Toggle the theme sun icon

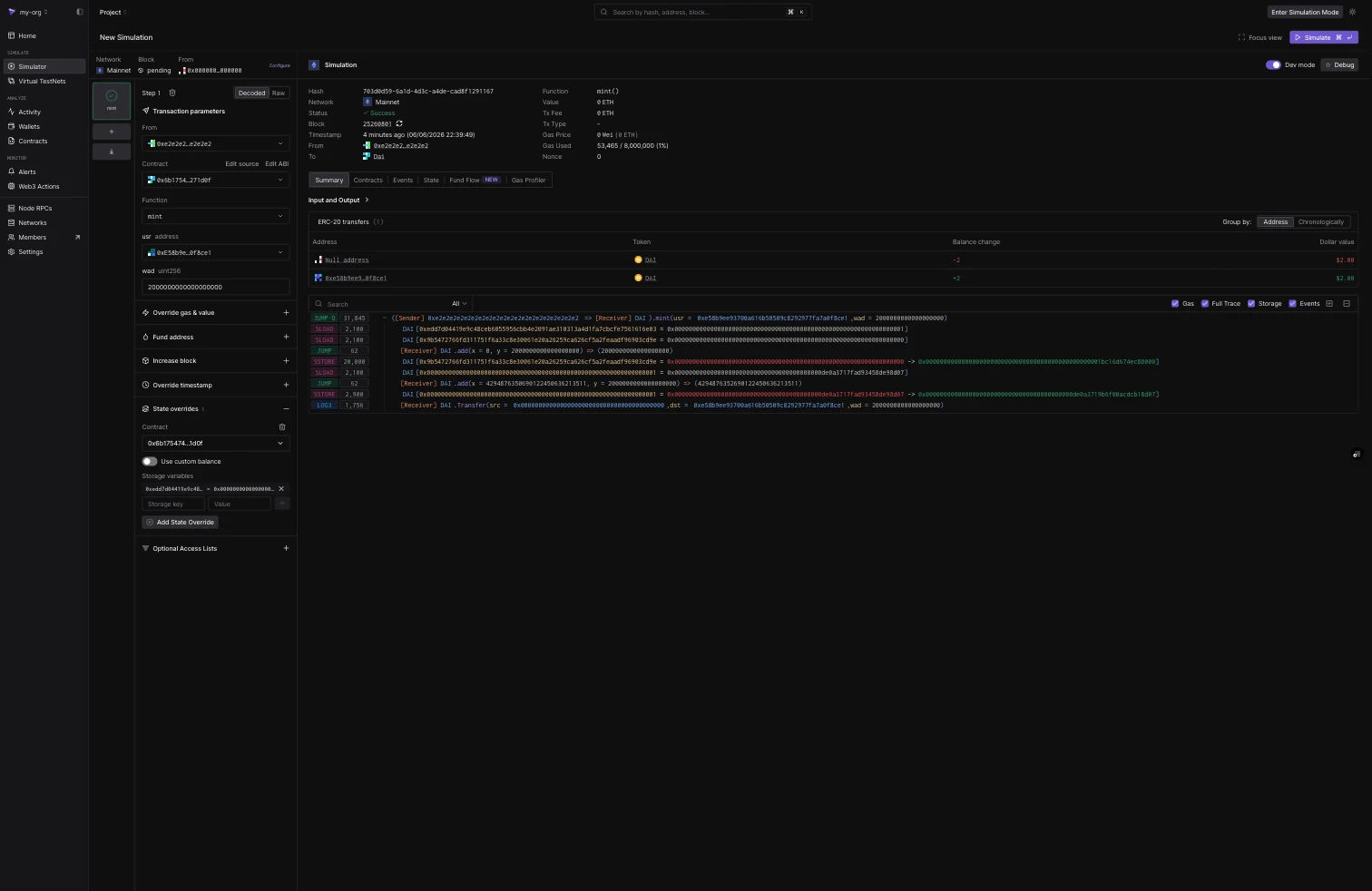pos(1352,12)
